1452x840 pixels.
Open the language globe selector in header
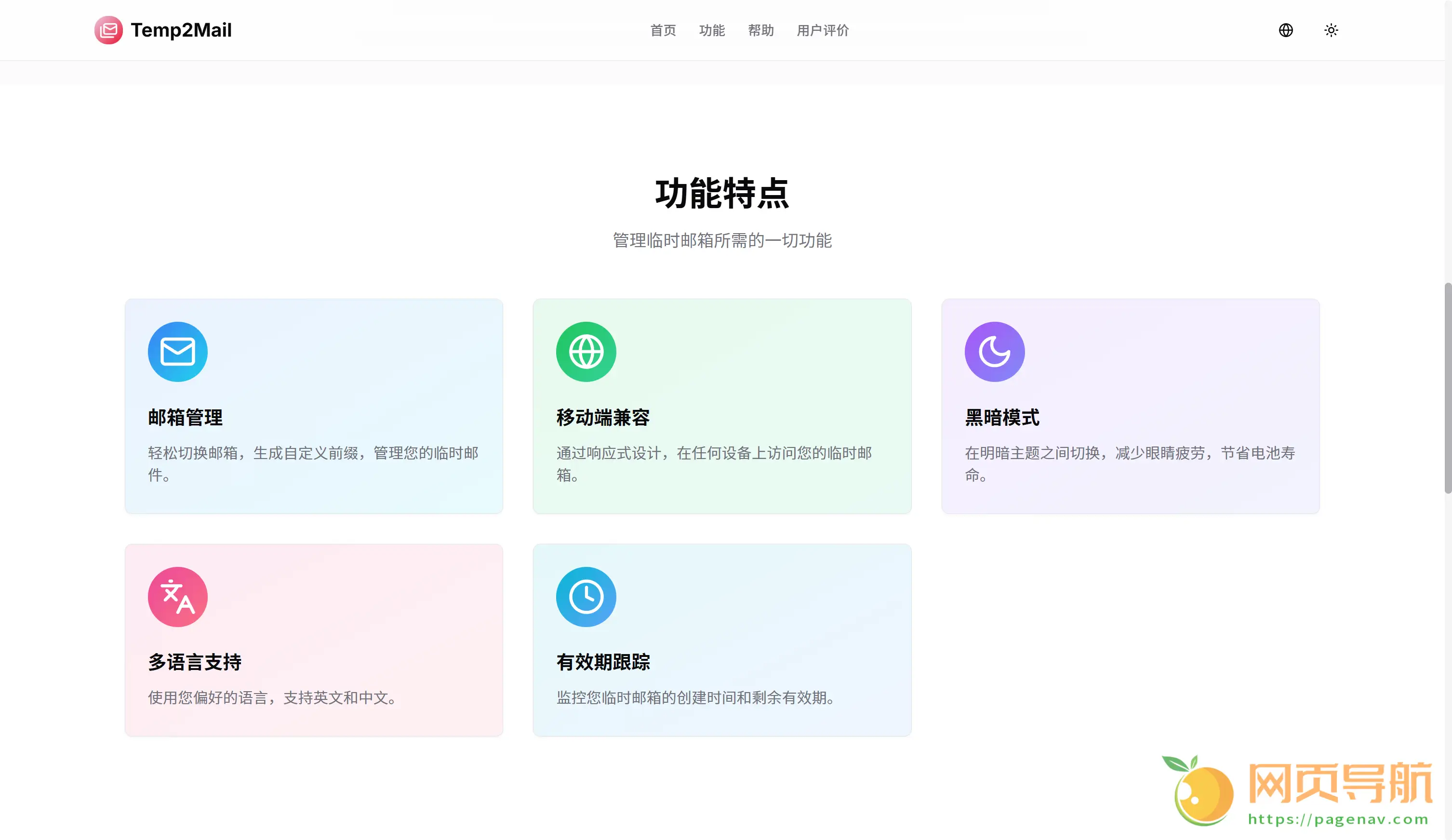[1285, 30]
